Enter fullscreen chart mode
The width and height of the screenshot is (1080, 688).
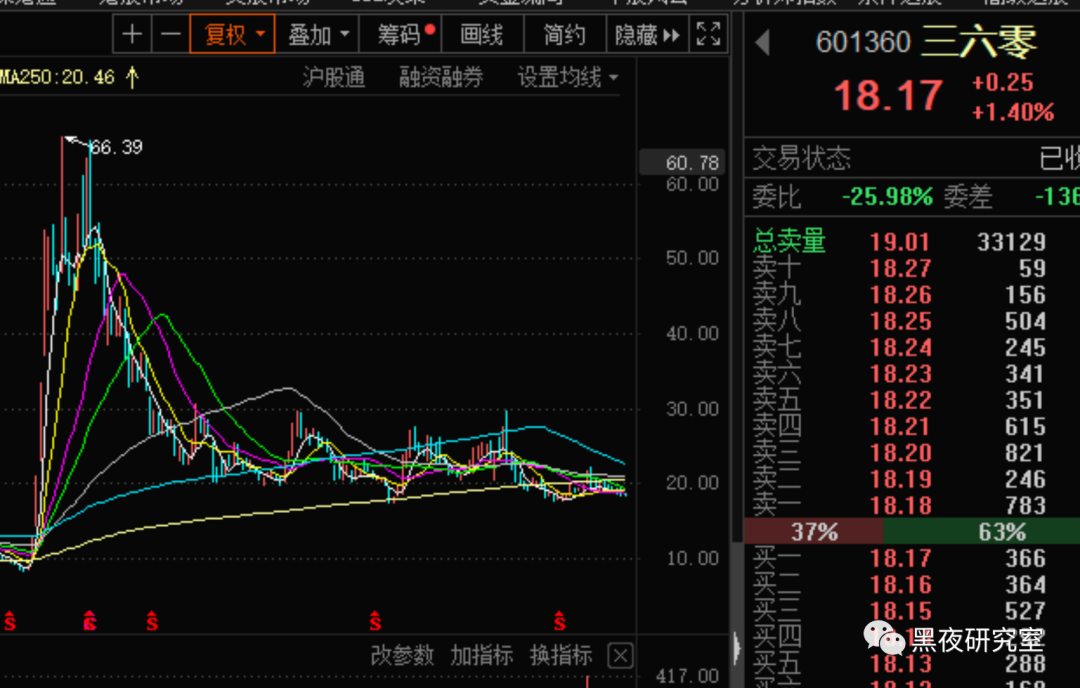pyautogui.click(x=708, y=34)
